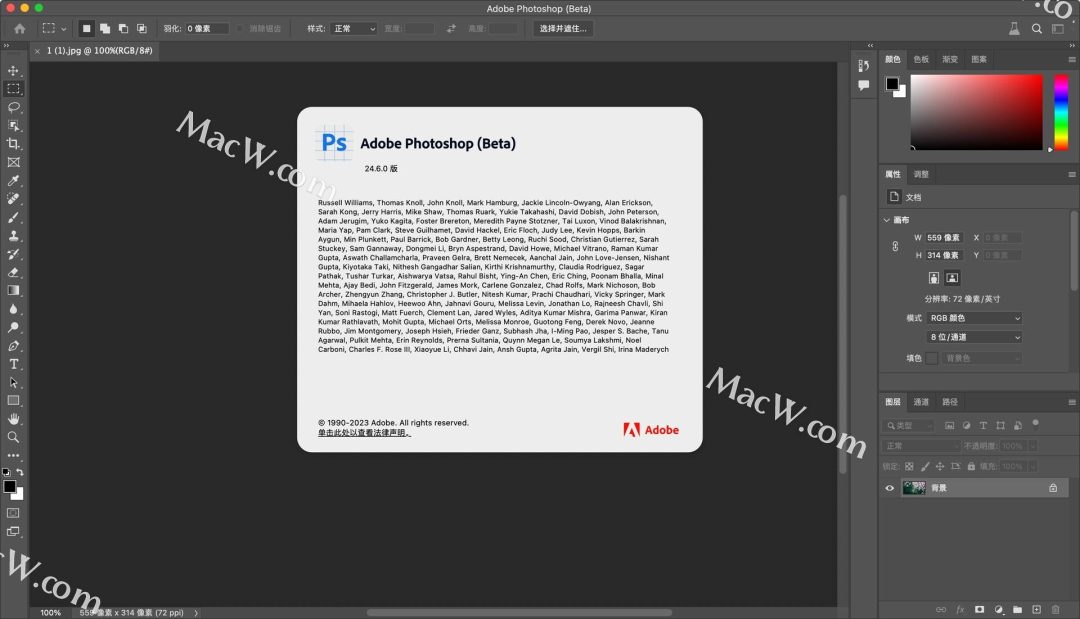
Task: Switch to the 色板 tab
Action: point(921,59)
